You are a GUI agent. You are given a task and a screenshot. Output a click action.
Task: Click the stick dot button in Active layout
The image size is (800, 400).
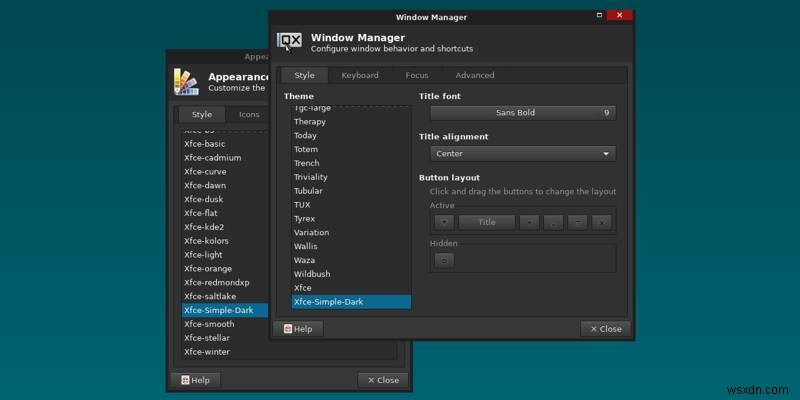[x=529, y=222]
